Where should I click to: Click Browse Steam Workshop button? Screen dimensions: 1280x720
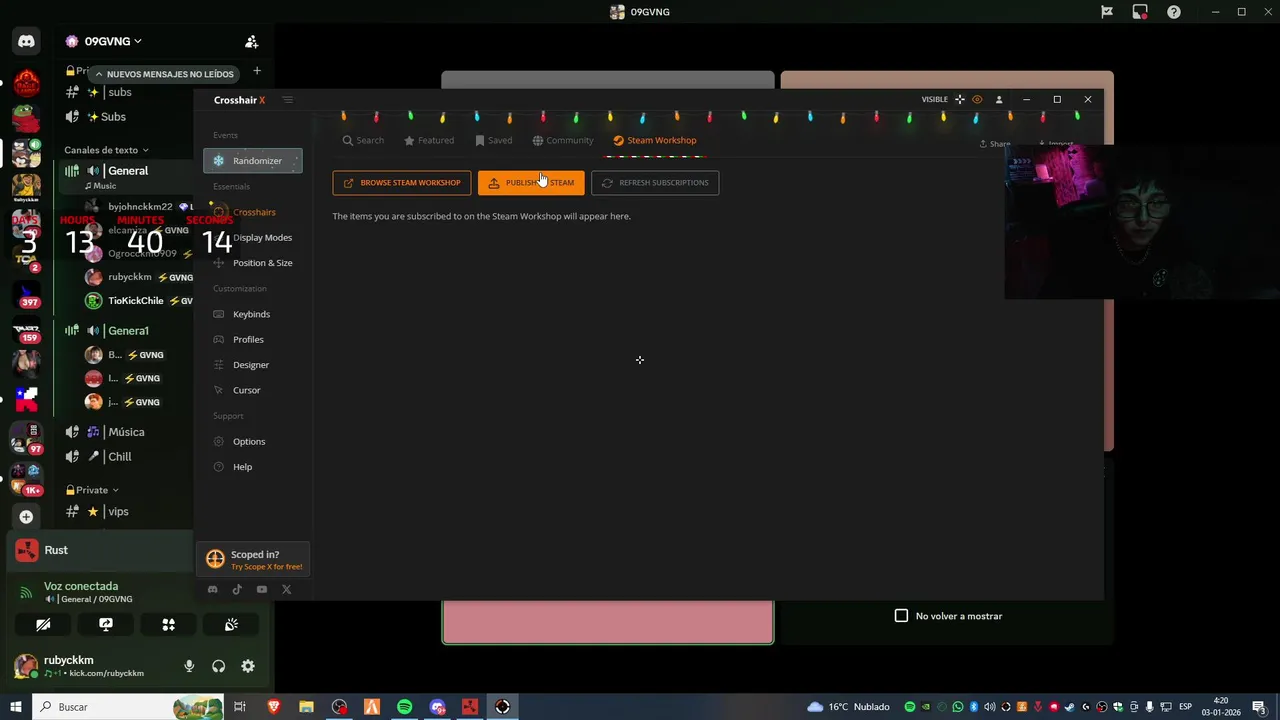point(402,183)
